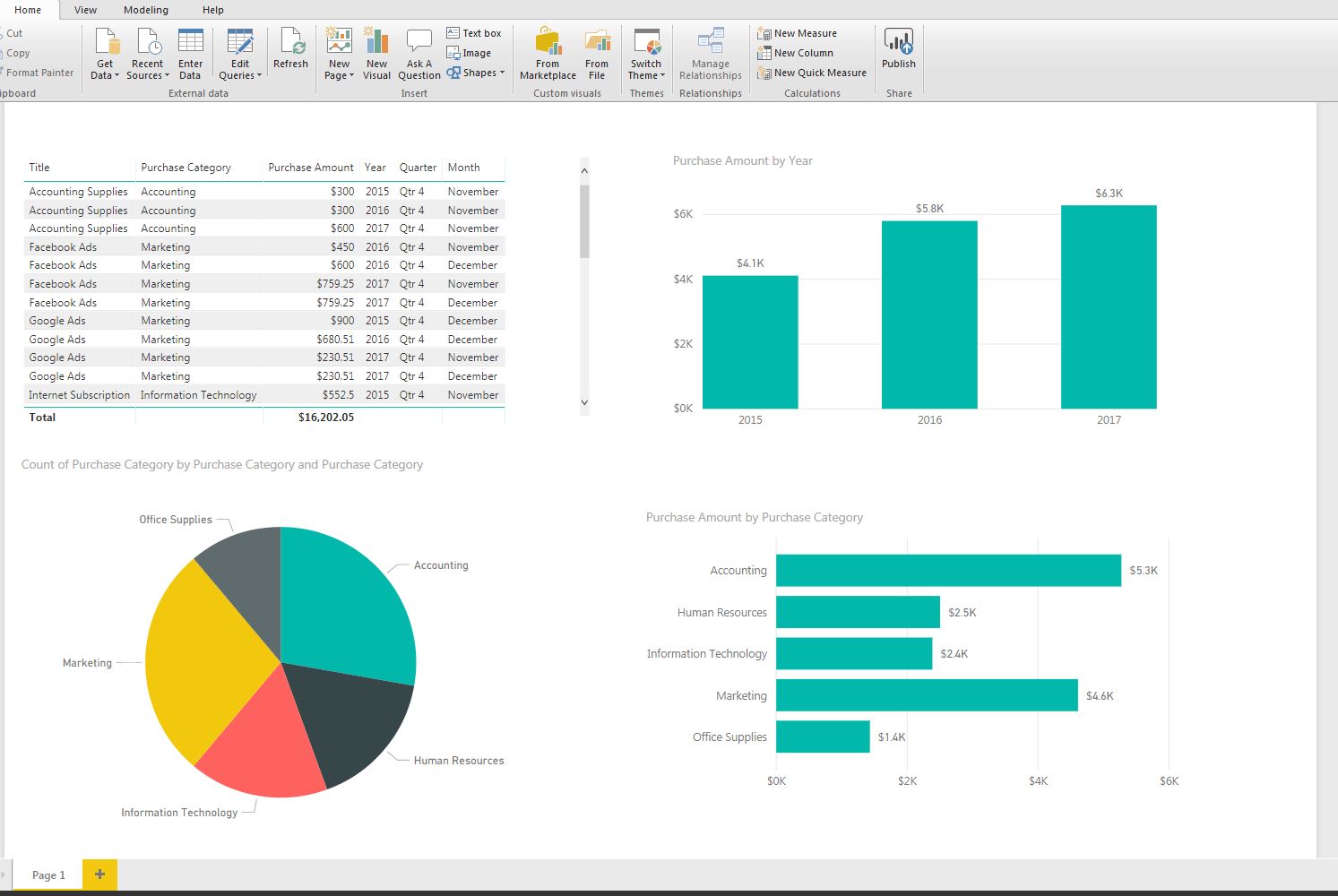Click the Publish icon
Screen dimensions: 1338x896
(898, 42)
